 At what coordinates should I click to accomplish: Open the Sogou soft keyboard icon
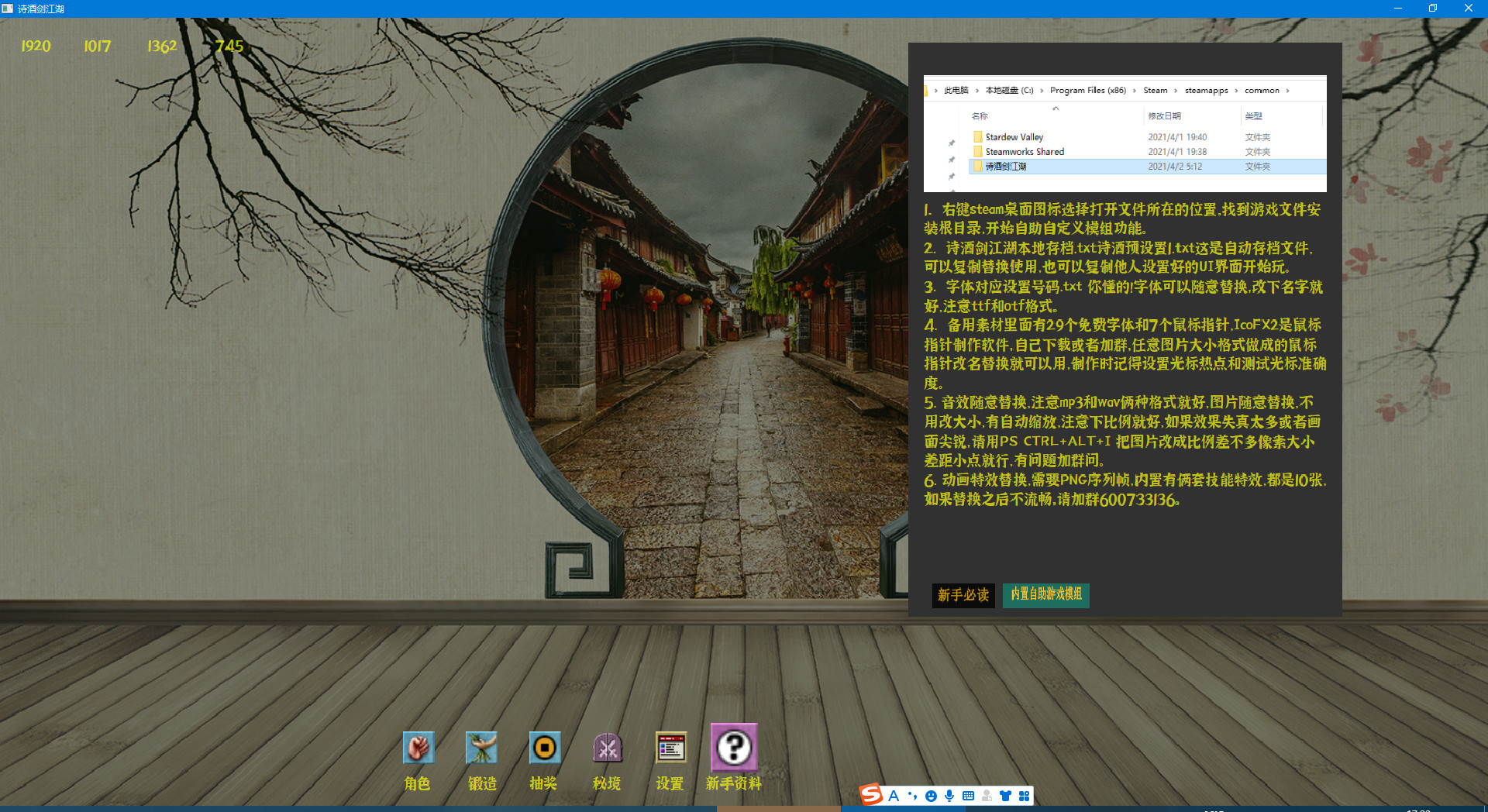pos(968,796)
